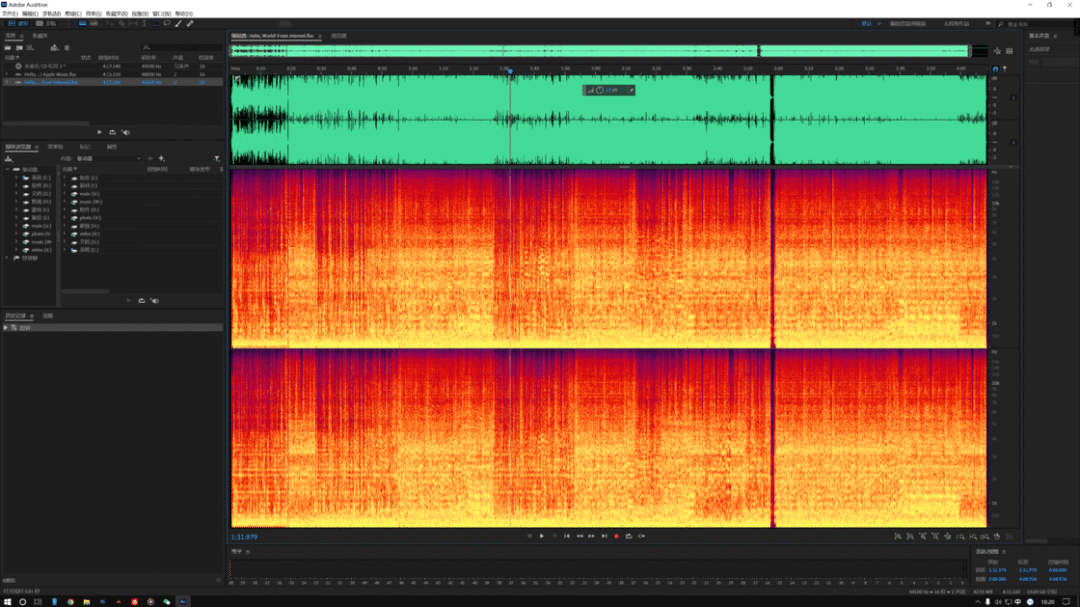Expand the main (U:) drive in tree
This screenshot has height=607, width=1080.
point(17,225)
